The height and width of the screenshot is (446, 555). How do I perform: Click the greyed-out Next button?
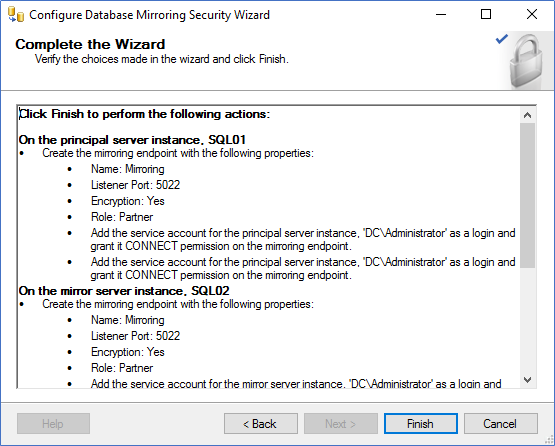(x=341, y=423)
